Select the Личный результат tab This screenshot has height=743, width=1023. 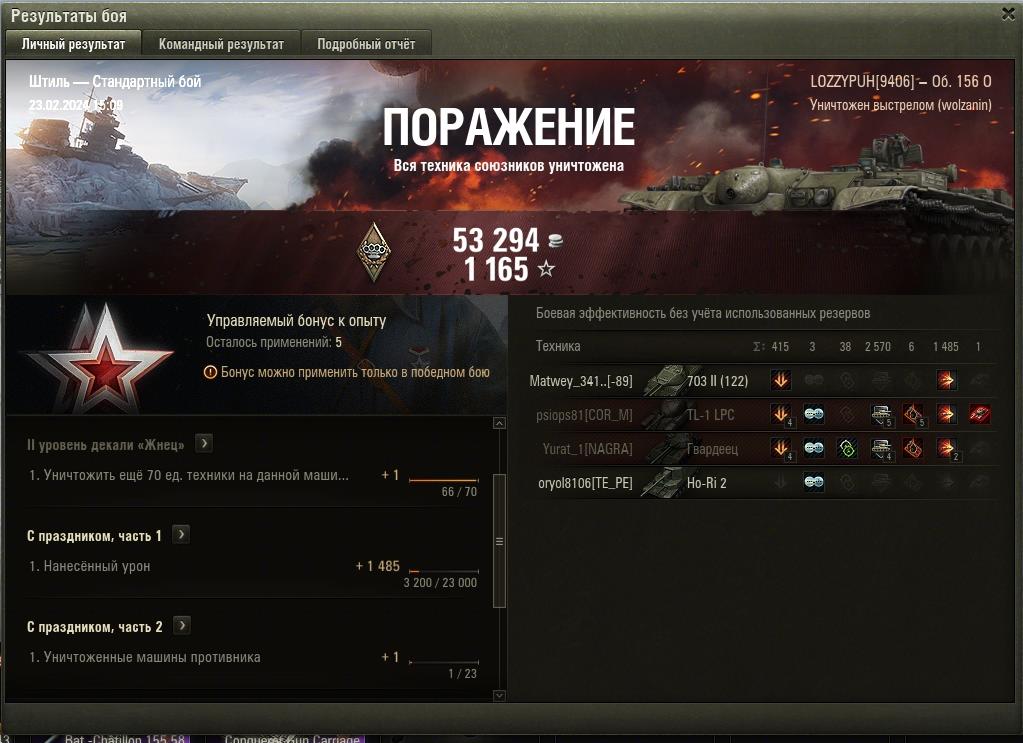pos(73,44)
